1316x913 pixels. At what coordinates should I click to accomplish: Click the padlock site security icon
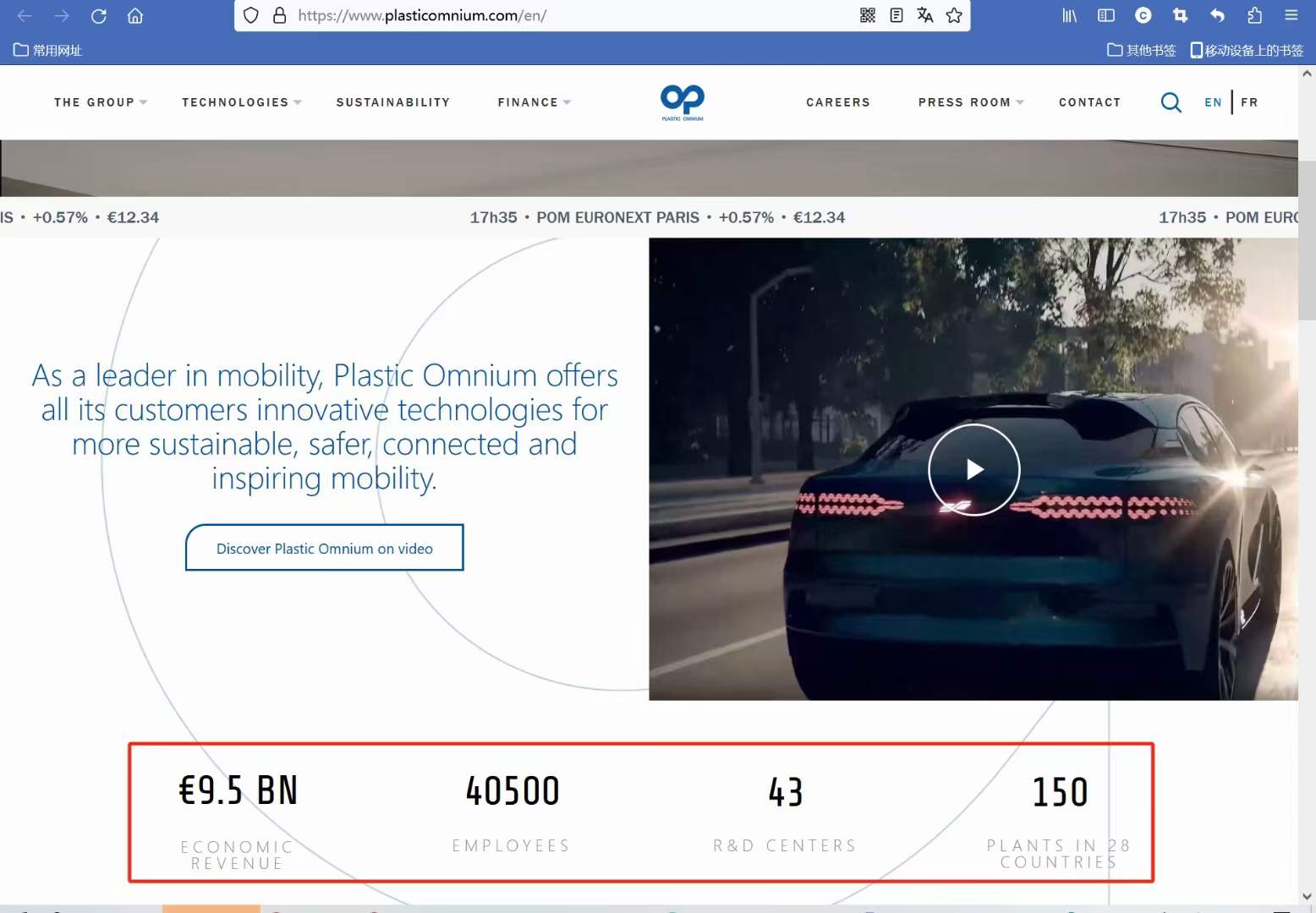[x=279, y=15]
